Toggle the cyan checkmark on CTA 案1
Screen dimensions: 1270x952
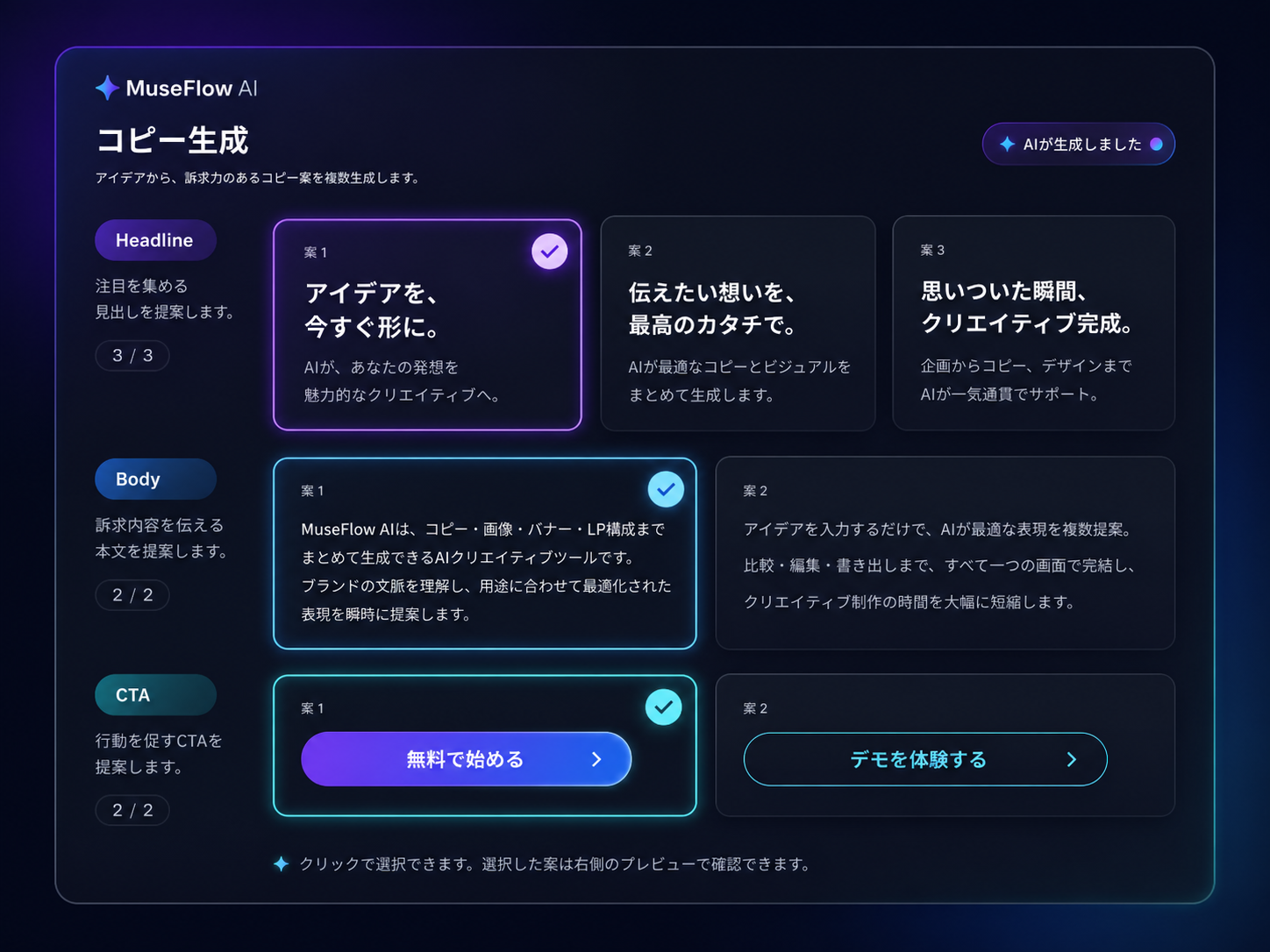click(664, 707)
